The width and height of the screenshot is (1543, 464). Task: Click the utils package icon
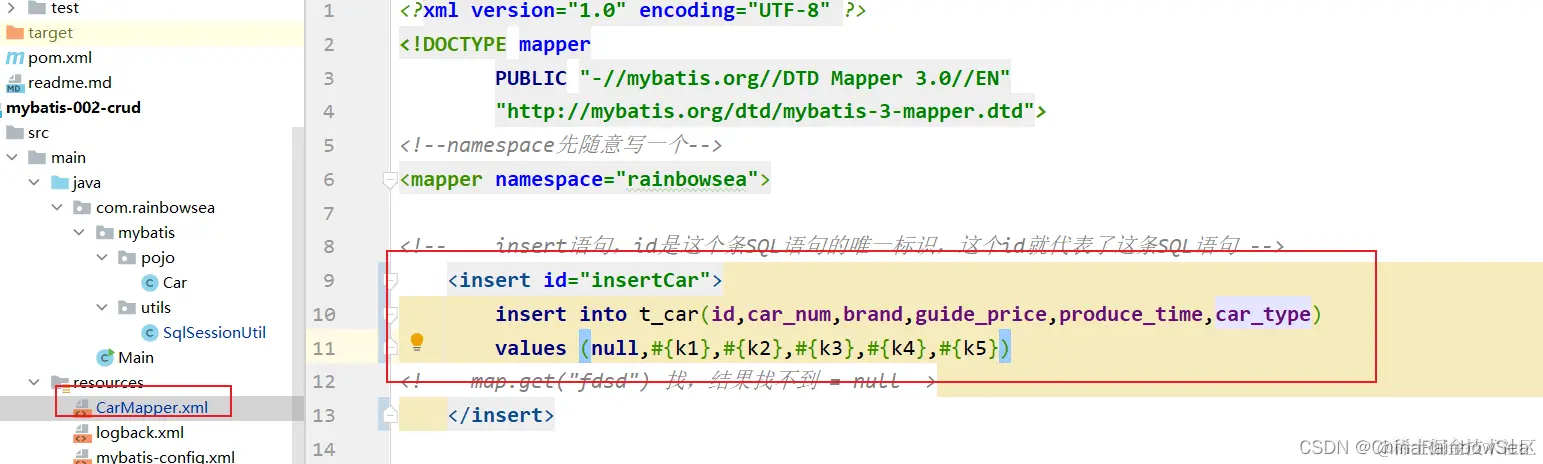(127, 308)
